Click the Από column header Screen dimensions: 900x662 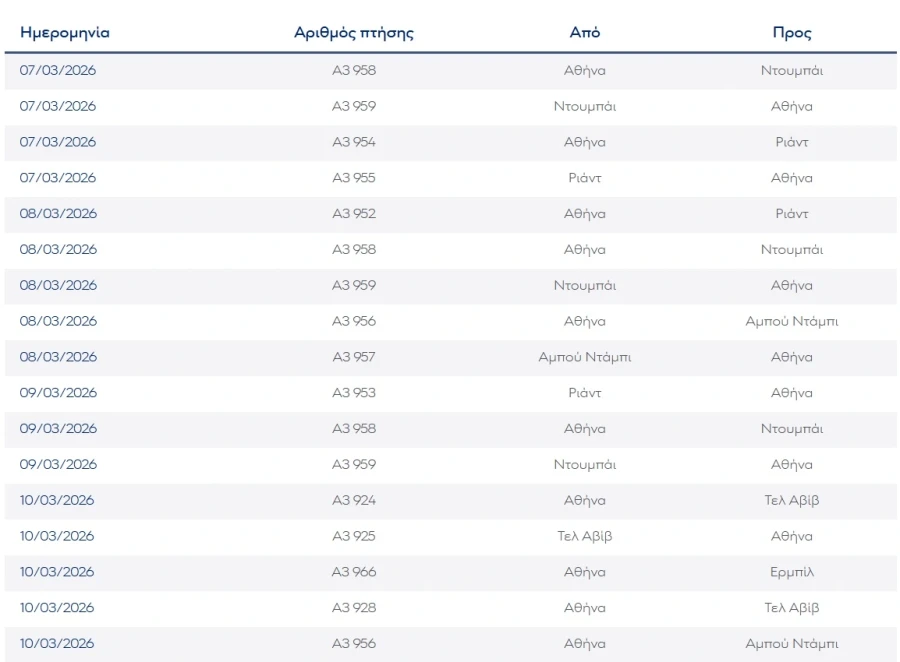tap(585, 33)
